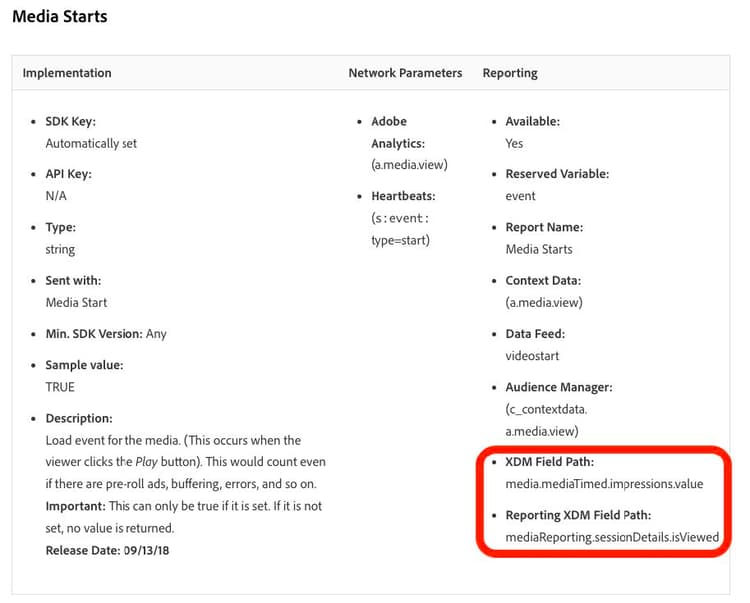This screenshot has height=603, width=750.
Task: Click the Media Starts heading
Action: pos(60,16)
